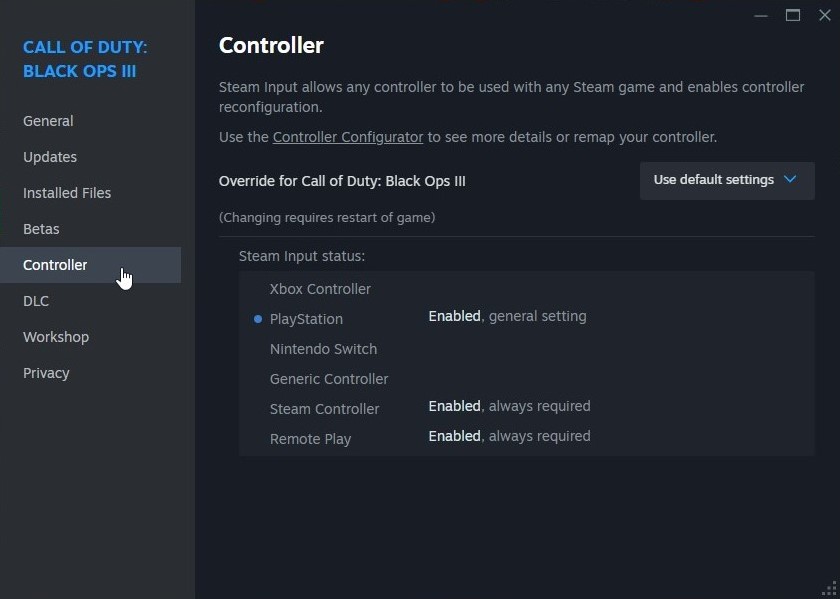The width and height of the screenshot is (840, 599).
Task: Close the properties window
Action: point(825,15)
